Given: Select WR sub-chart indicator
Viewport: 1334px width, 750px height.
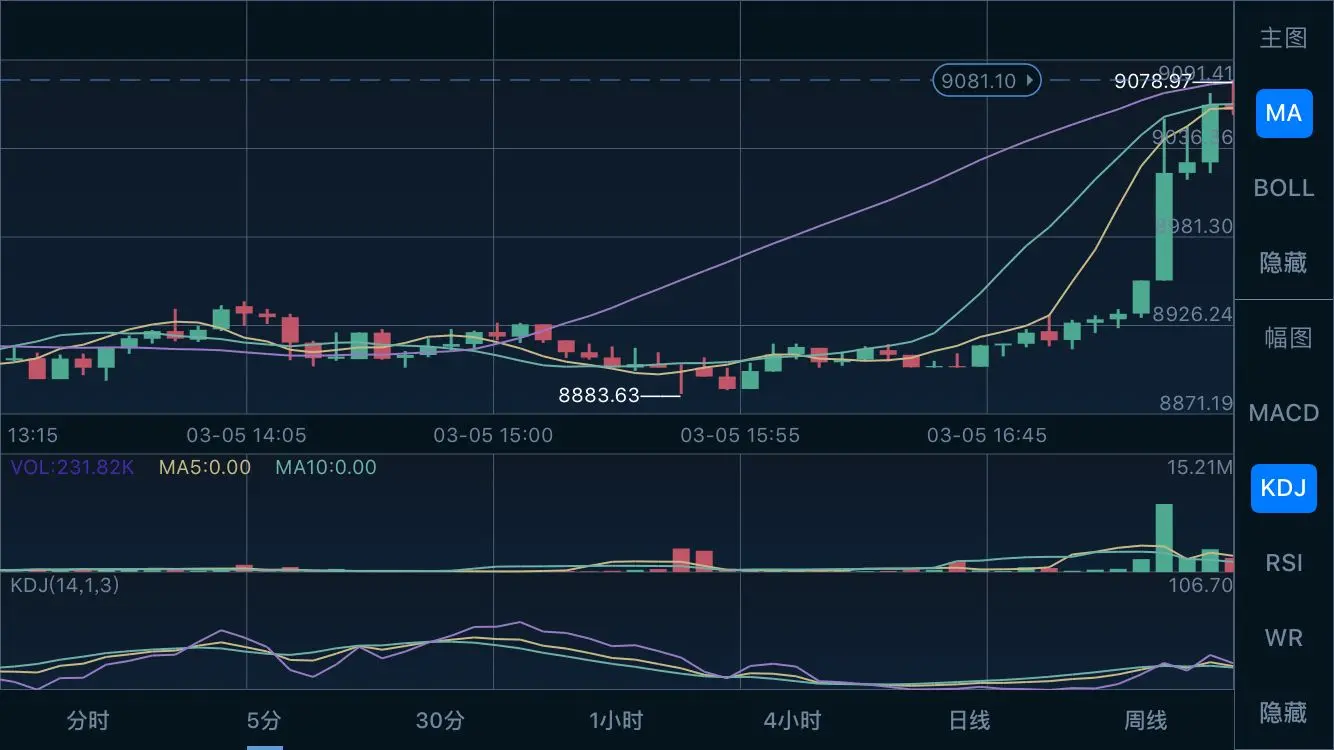Looking at the screenshot, I should click(1283, 638).
